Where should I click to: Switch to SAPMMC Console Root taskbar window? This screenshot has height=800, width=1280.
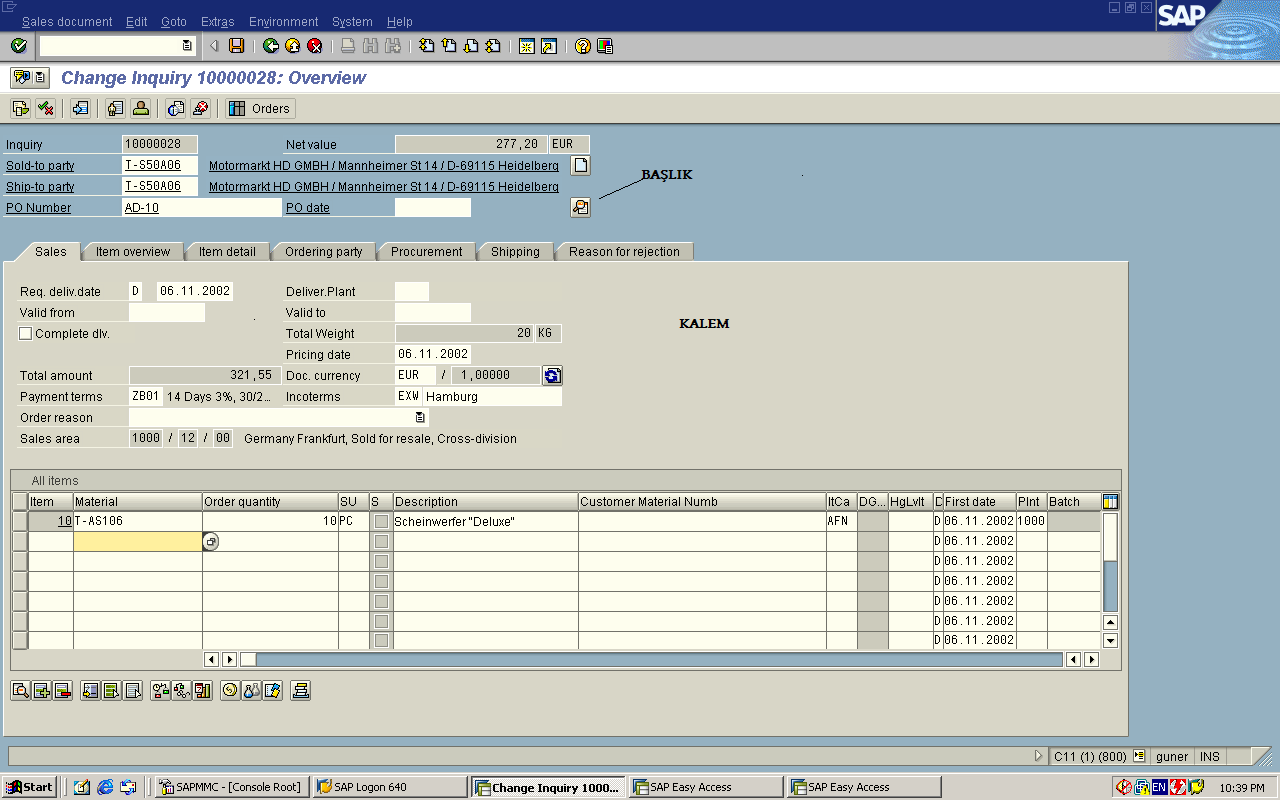click(233, 787)
